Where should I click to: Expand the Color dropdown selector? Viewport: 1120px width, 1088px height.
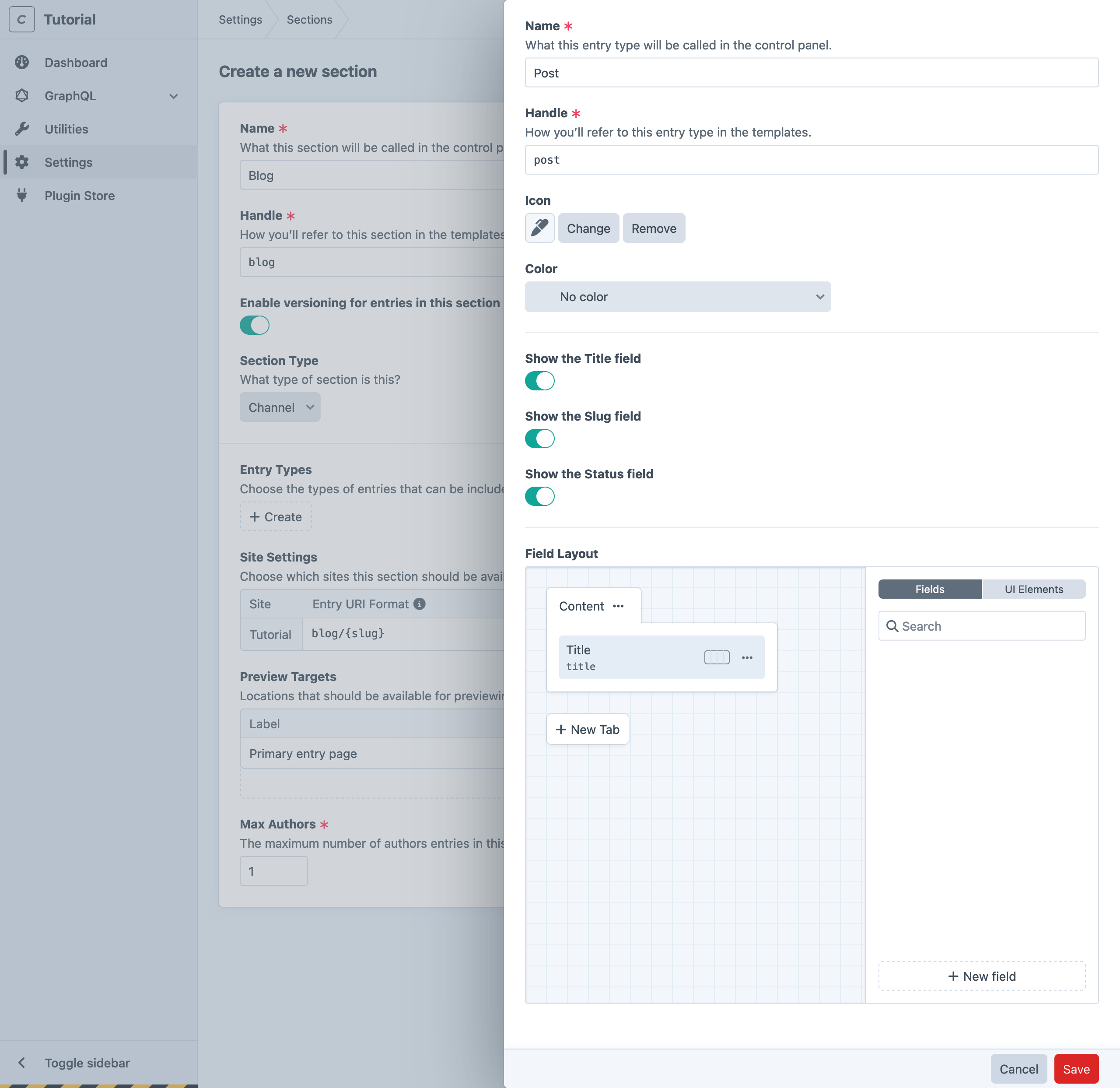(x=678, y=296)
